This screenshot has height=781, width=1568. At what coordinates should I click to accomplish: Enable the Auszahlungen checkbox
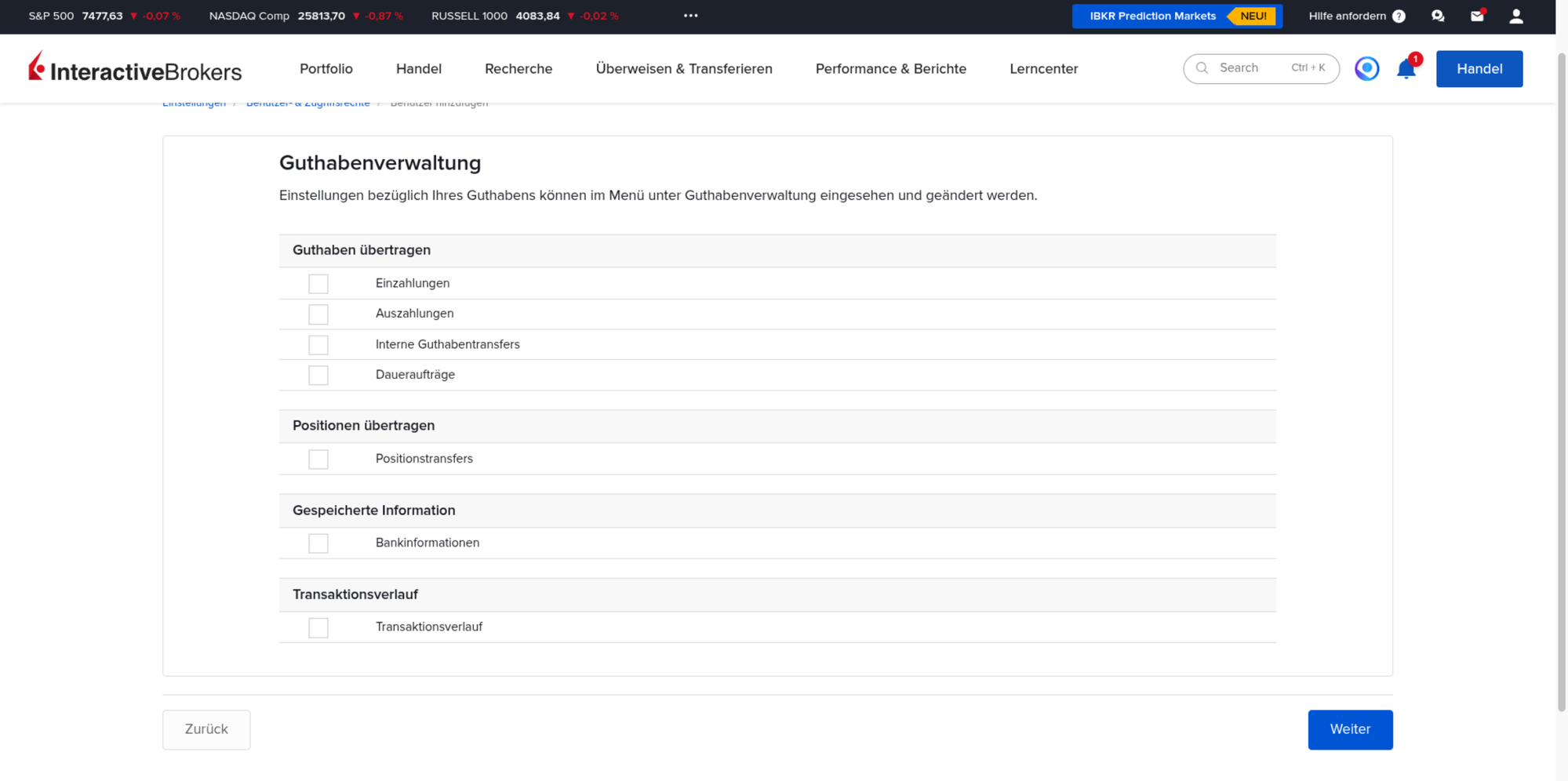[x=318, y=314]
